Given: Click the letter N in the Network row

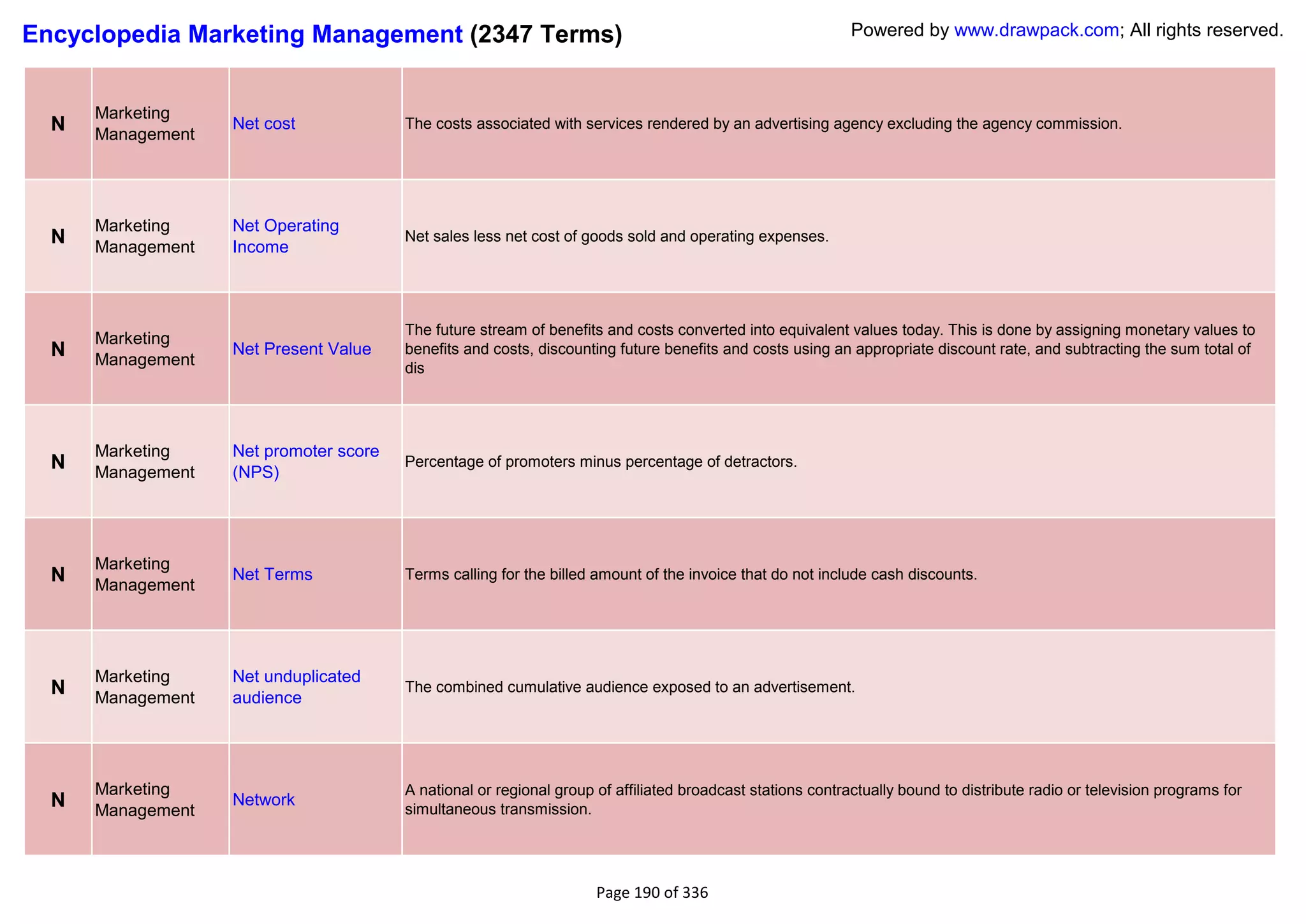Looking at the screenshot, I should [x=58, y=800].
